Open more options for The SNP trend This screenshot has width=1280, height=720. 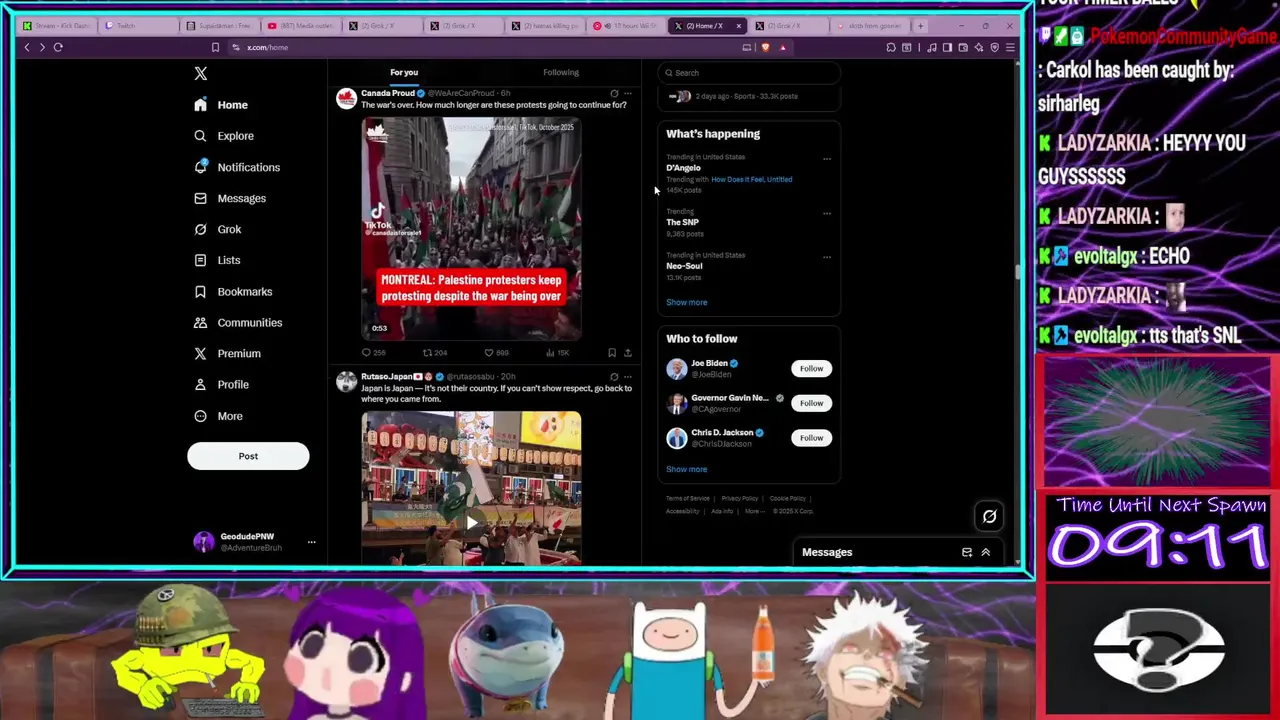coord(827,213)
